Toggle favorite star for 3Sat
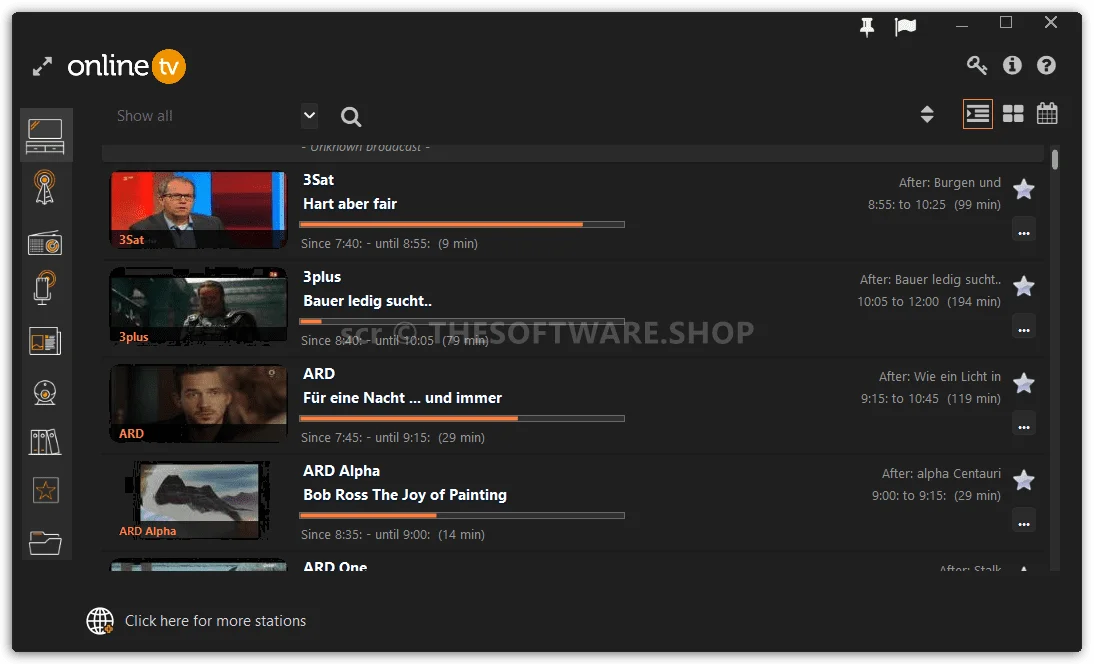 1024,189
